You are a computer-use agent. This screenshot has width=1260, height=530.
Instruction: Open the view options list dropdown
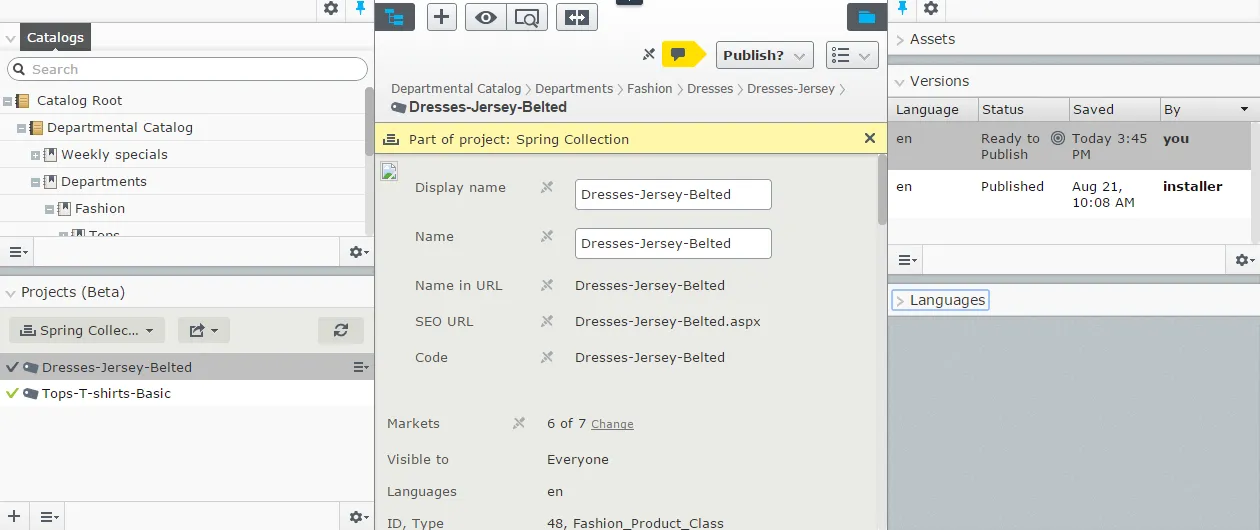coord(852,55)
